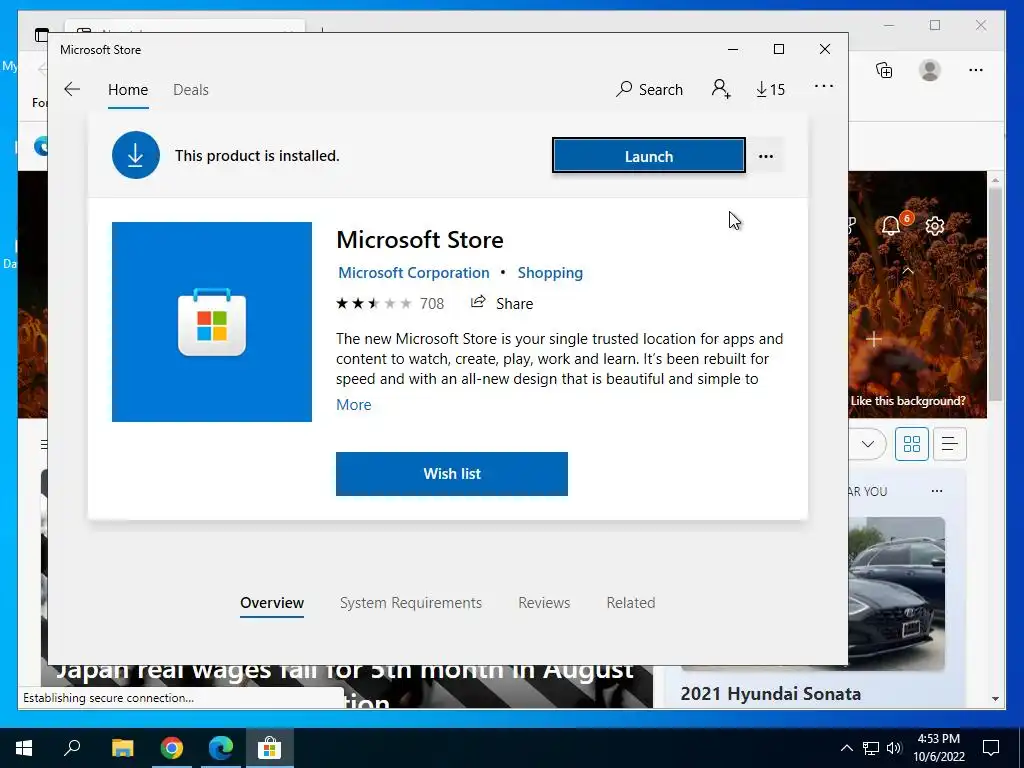Open Microsoft Corporation publisher link

[x=413, y=273]
